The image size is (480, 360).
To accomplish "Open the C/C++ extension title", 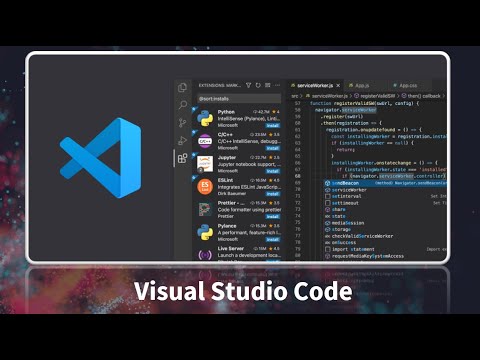I will pyautogui.click(x=225, y=134).
